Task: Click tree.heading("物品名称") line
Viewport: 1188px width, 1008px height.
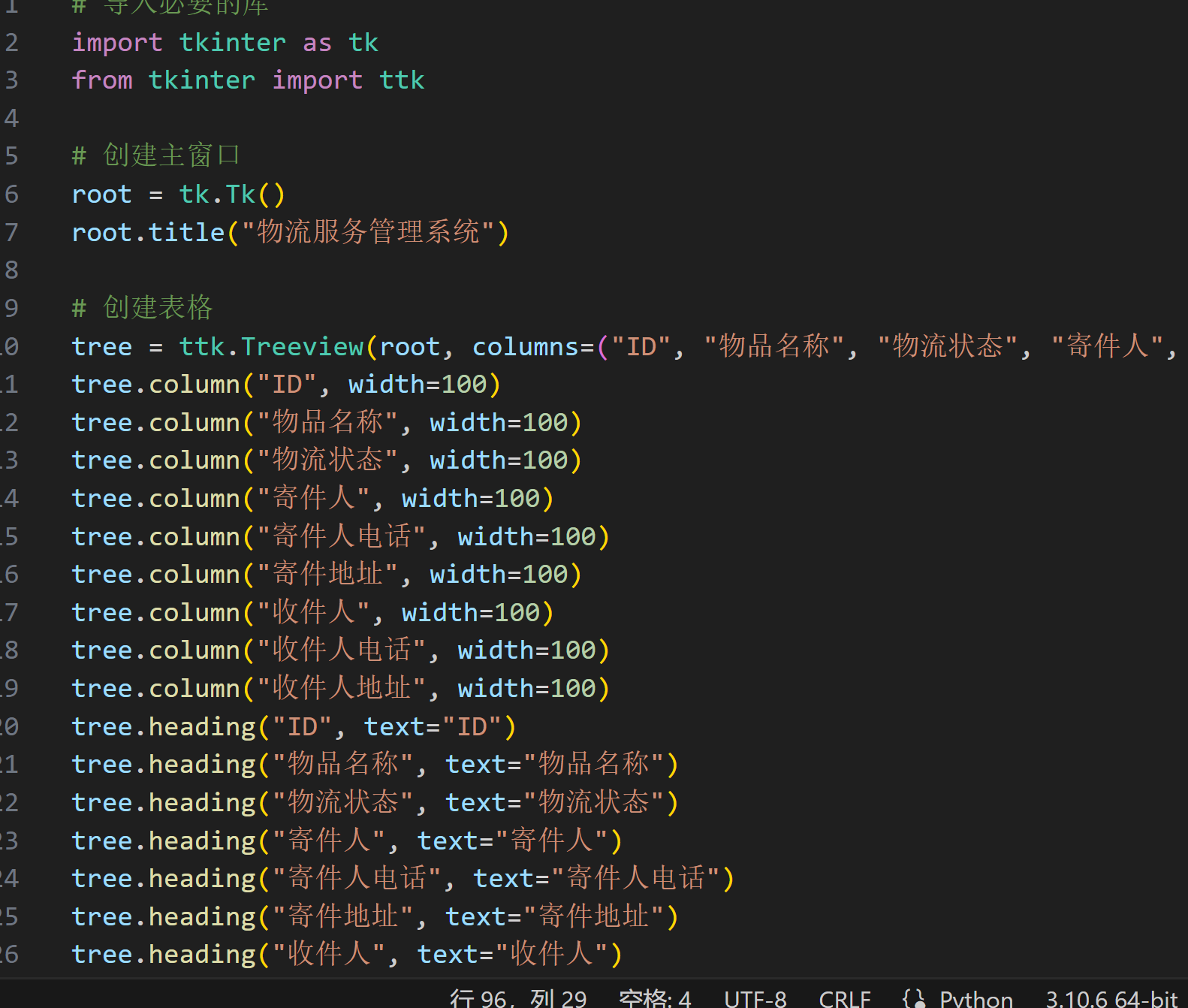Action: 375,764
